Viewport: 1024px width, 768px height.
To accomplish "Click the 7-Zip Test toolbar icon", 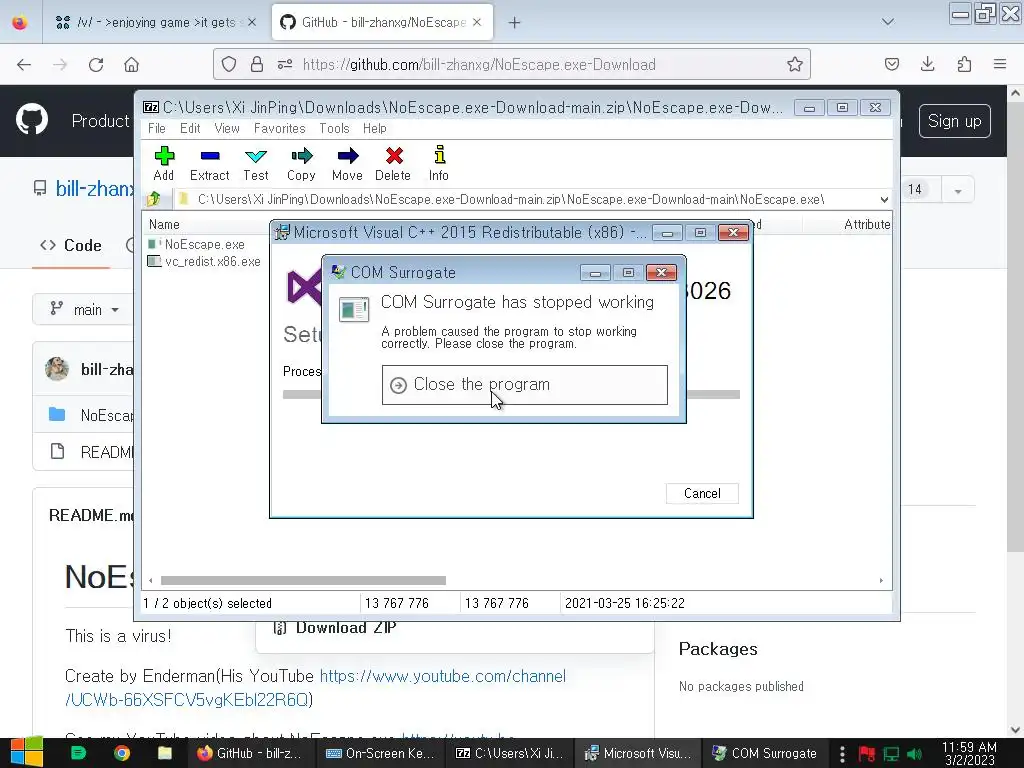I will [x=255, y=163].
